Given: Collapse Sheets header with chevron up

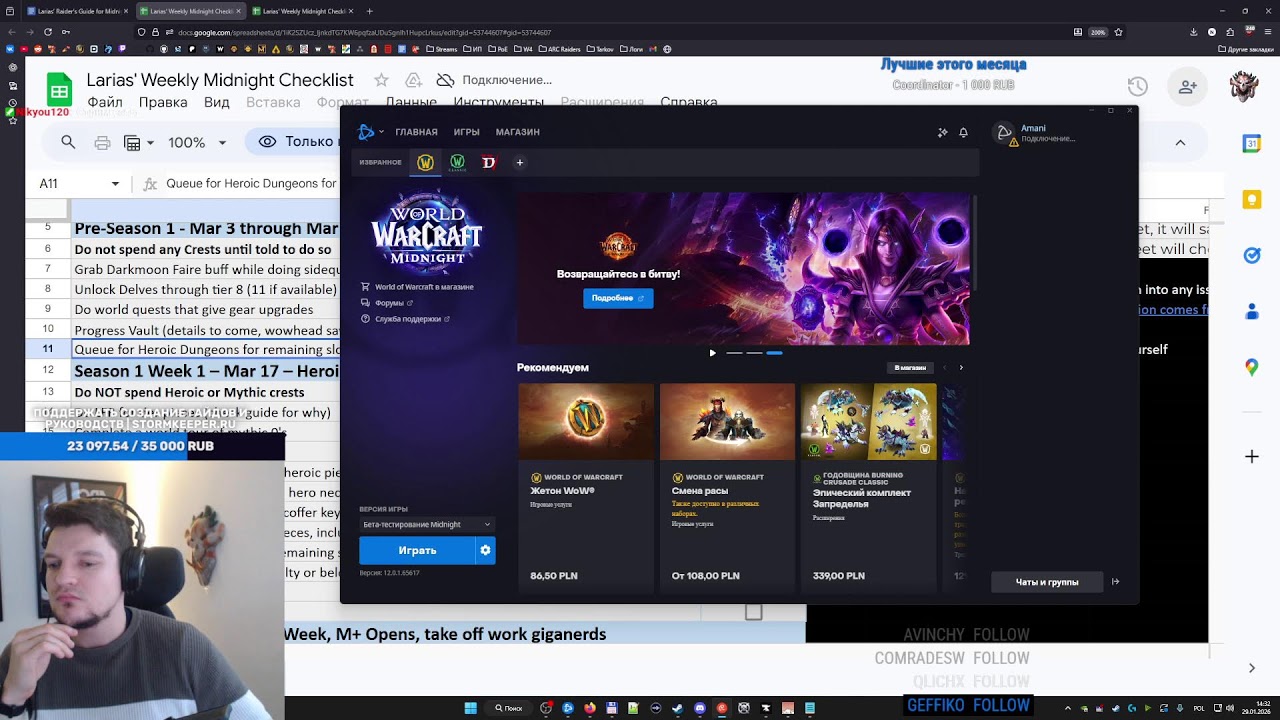Looking at the screenshot, I should point(1180,143).
